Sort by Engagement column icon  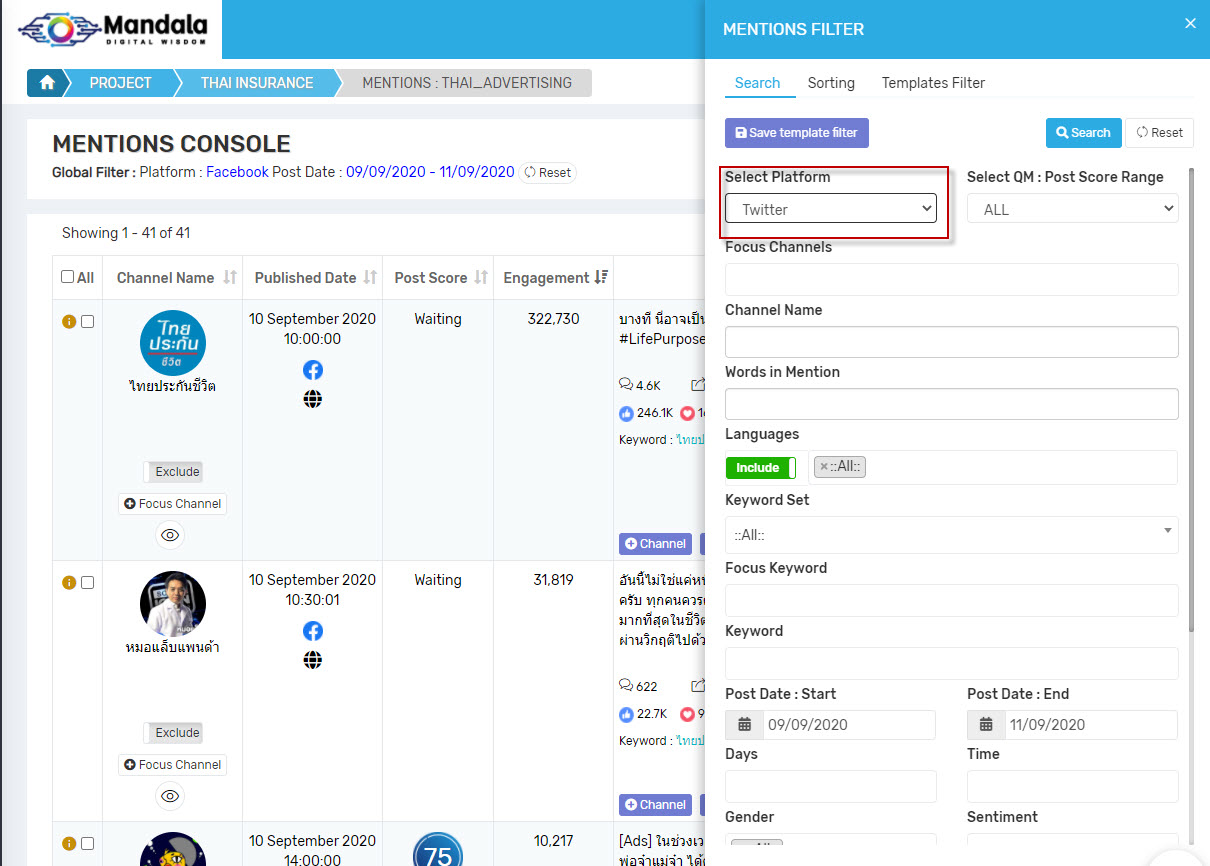tap(601, 278)
